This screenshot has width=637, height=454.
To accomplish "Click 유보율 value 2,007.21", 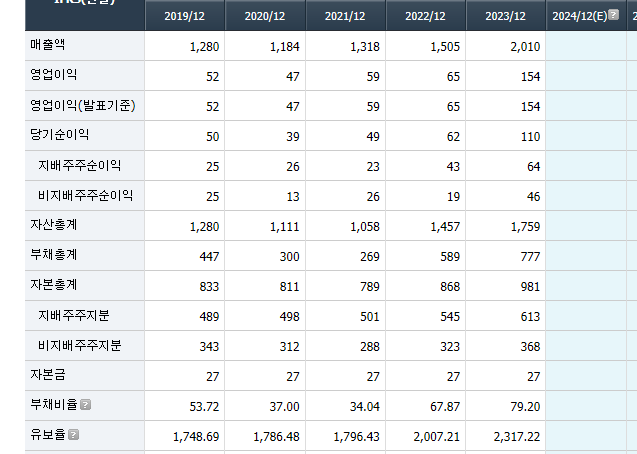I will 437,437.
